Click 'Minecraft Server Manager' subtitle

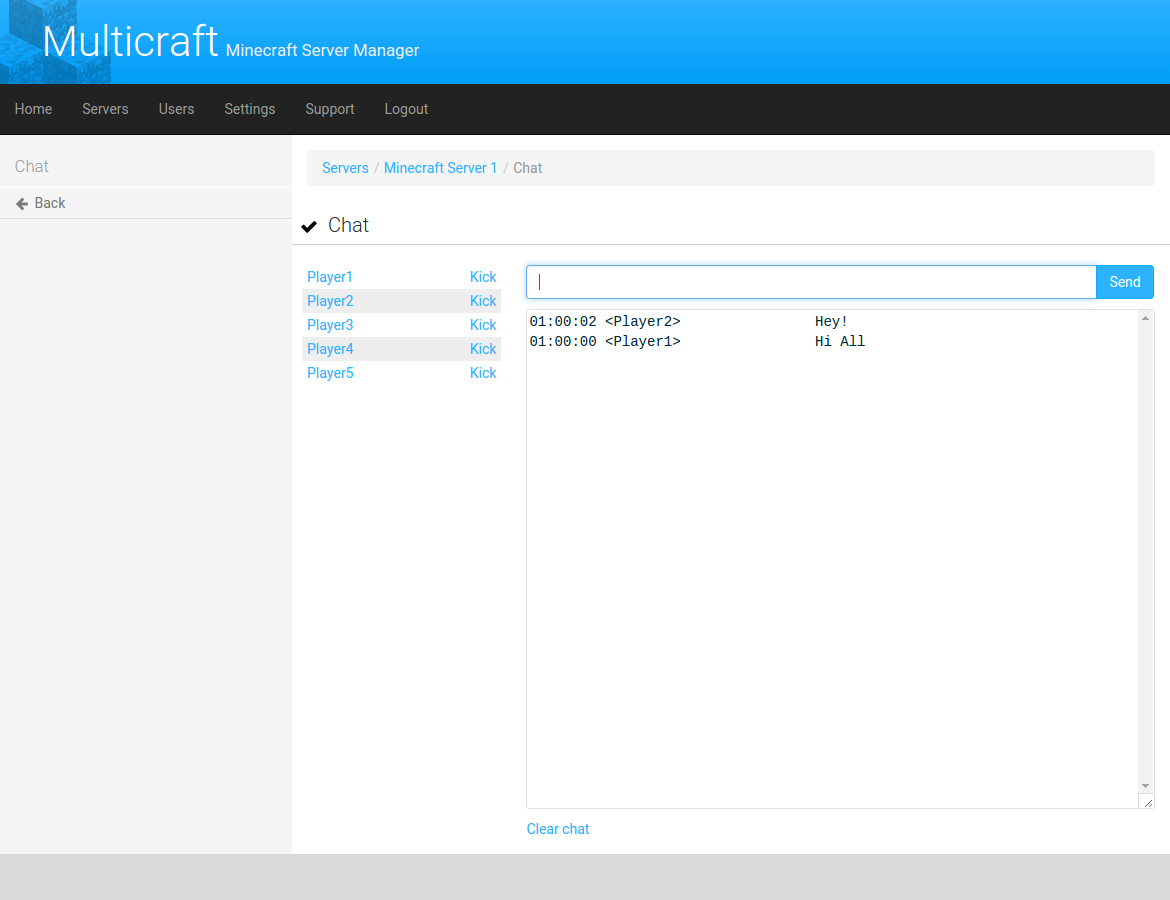point(322,50)
